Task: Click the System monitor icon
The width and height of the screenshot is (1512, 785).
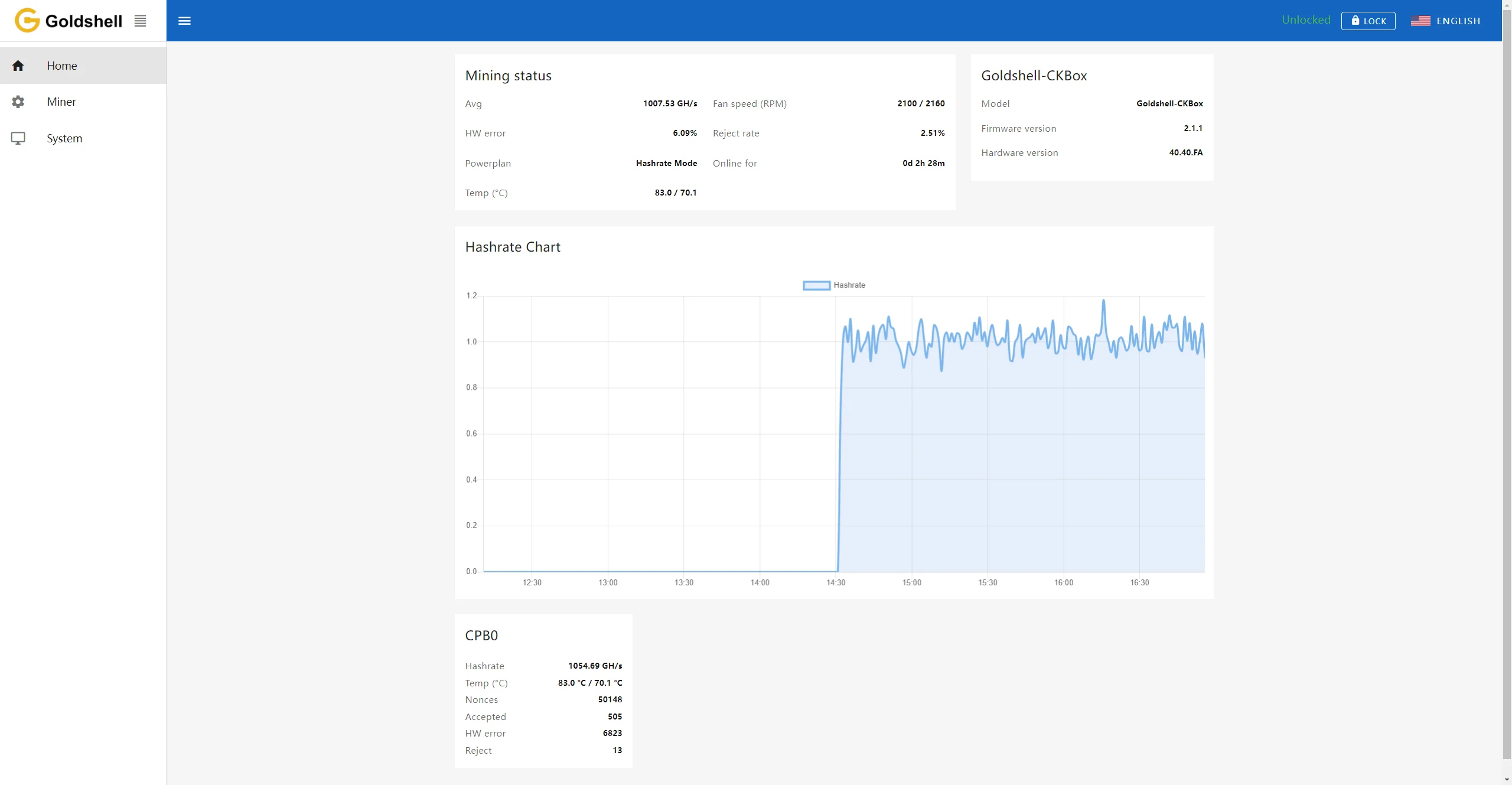Action: point(18,138)
